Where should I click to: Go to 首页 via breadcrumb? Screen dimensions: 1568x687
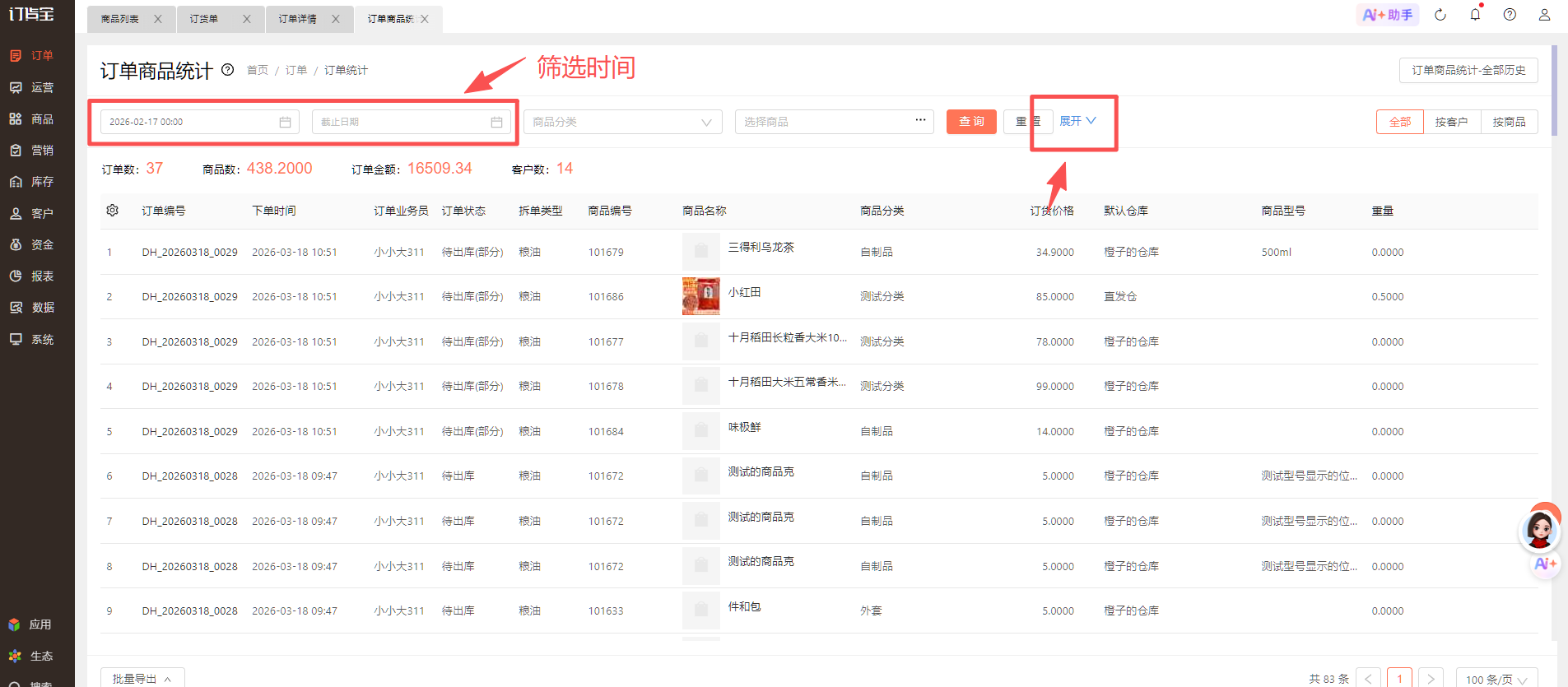(x=258, y=71)
